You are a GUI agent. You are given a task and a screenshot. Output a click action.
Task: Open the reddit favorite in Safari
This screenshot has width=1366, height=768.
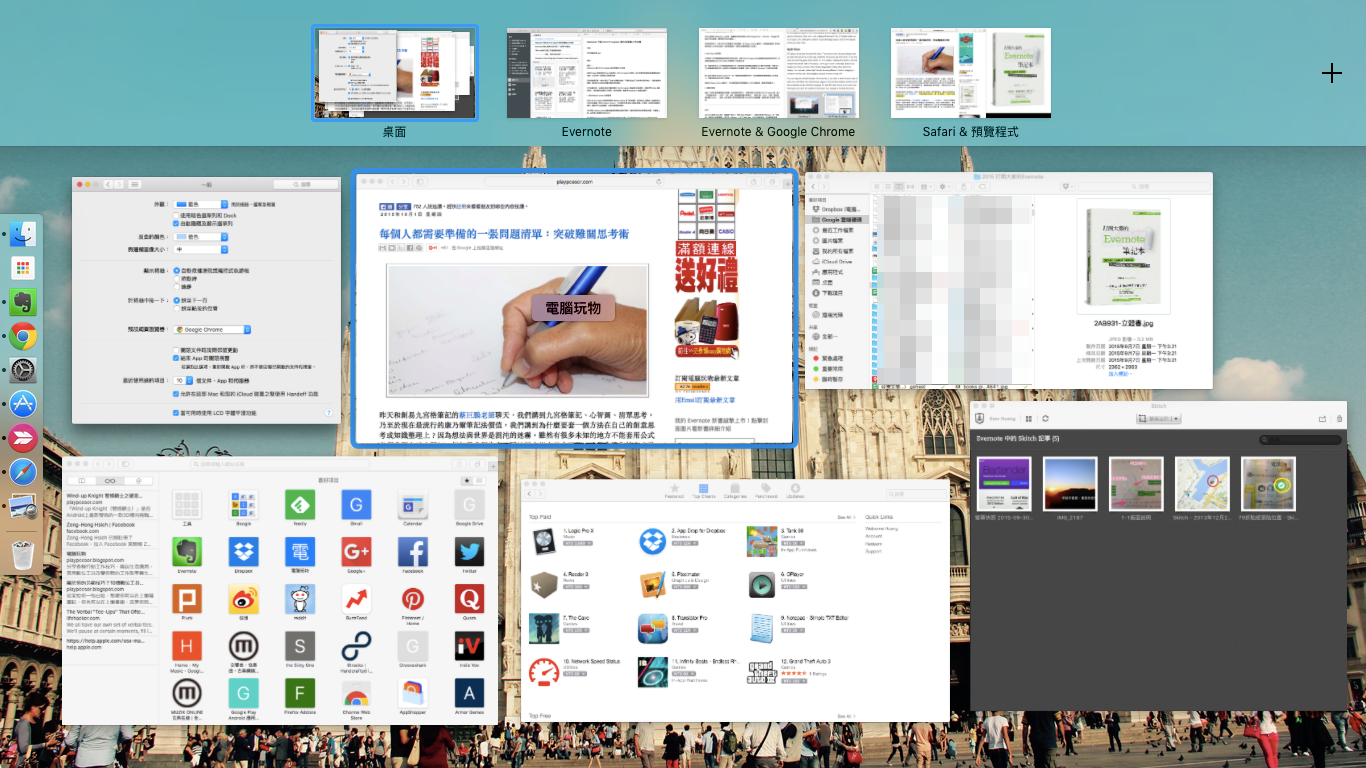(300, 599)
